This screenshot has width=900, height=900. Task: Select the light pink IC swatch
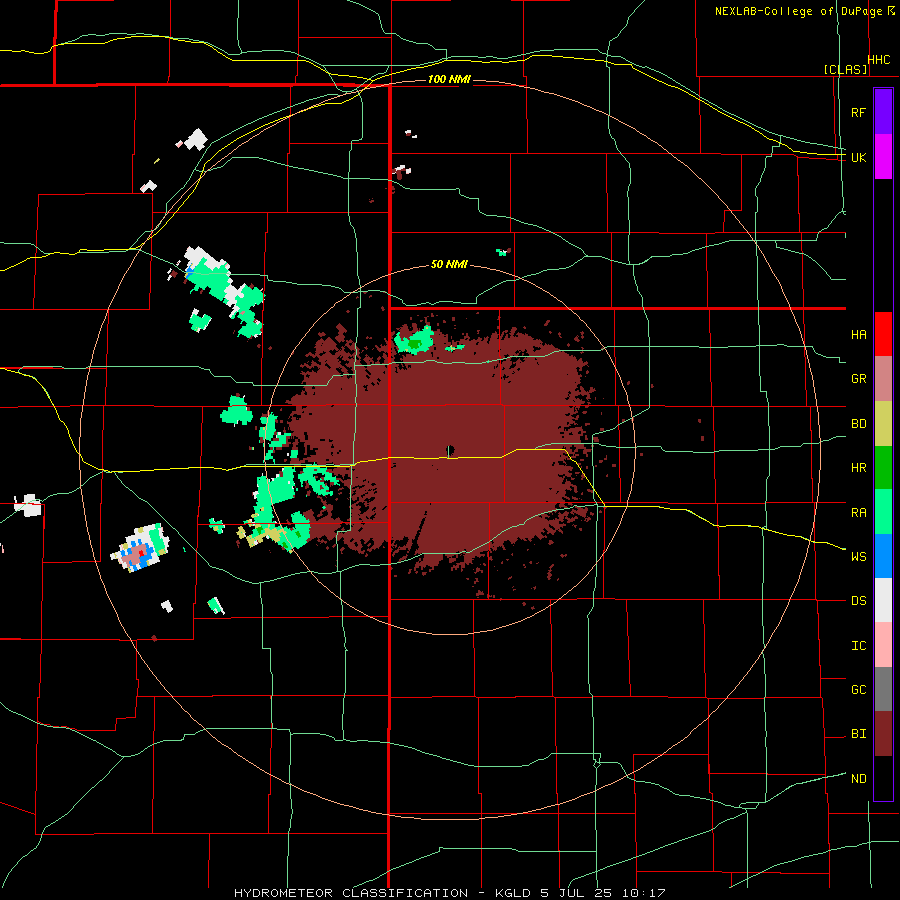point(883,645)
